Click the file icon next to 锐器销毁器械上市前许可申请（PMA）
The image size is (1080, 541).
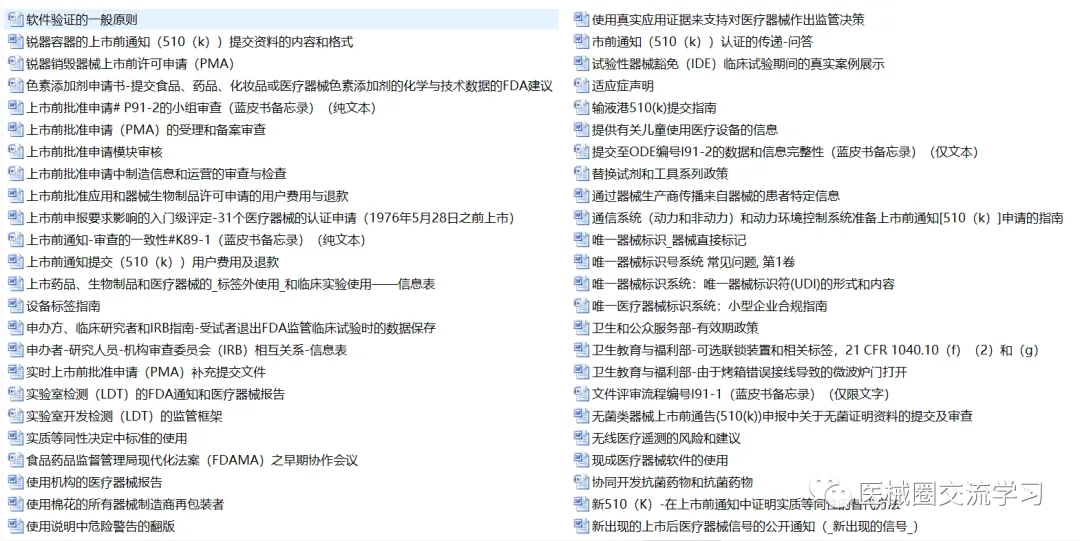coord(15,63)
